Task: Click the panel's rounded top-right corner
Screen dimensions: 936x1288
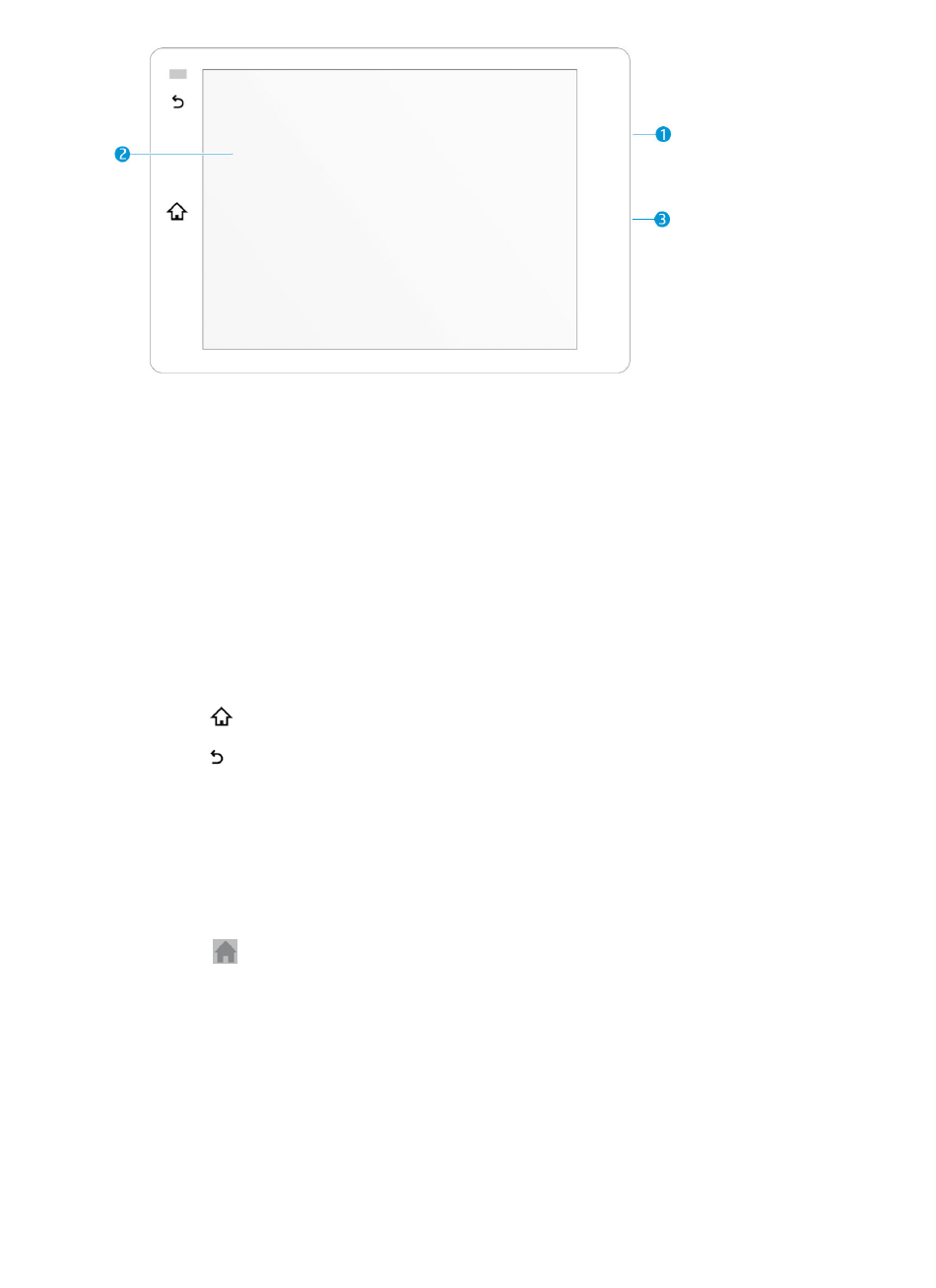Action: pos(624,54)
